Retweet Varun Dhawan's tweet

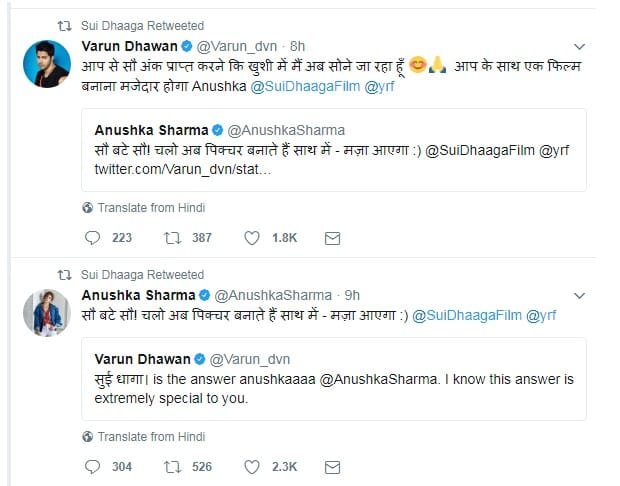pyautogui.click(x=173, y=238)
